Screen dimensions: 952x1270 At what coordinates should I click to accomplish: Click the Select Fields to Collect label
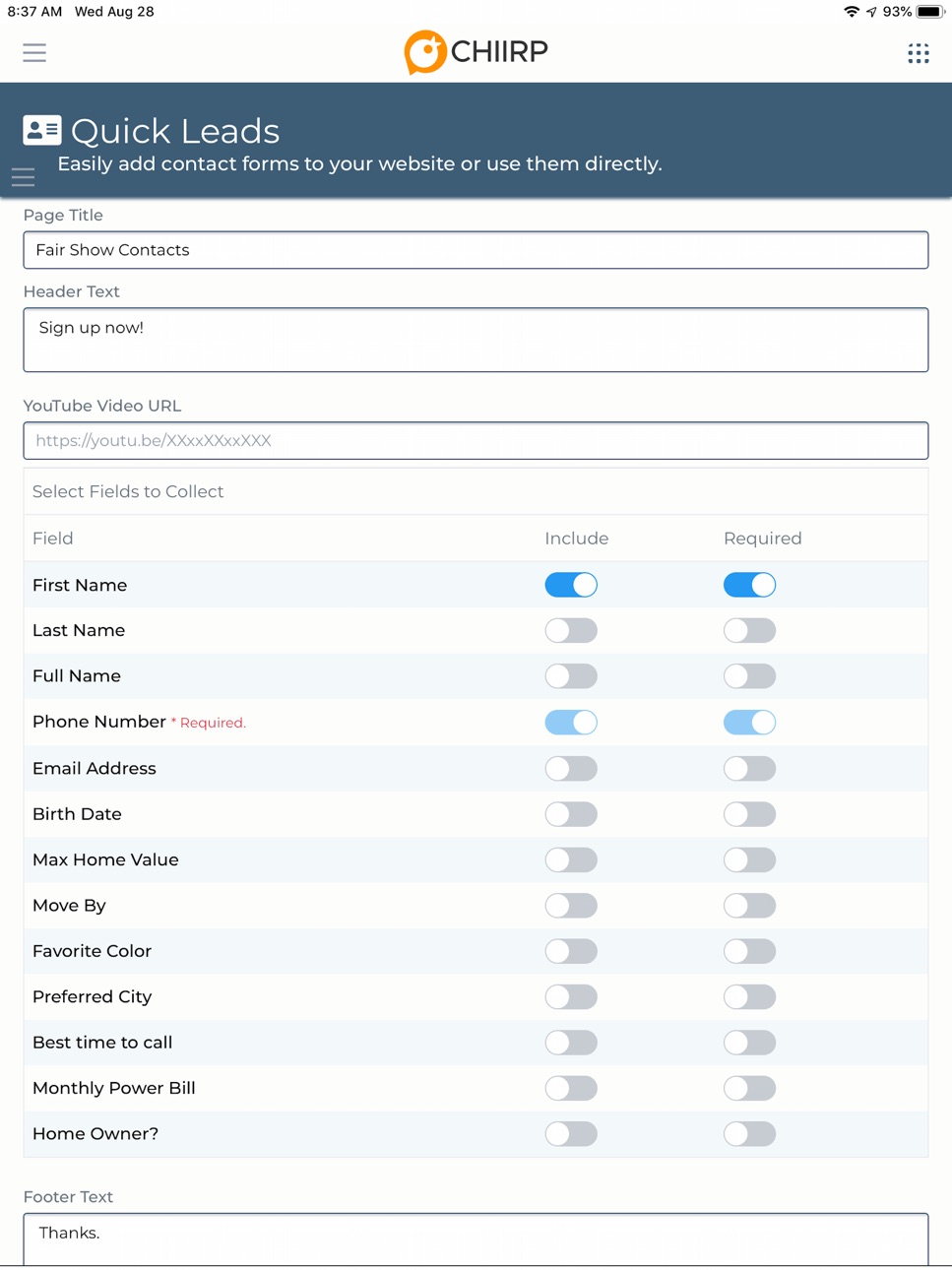click(x=128, y=491)
